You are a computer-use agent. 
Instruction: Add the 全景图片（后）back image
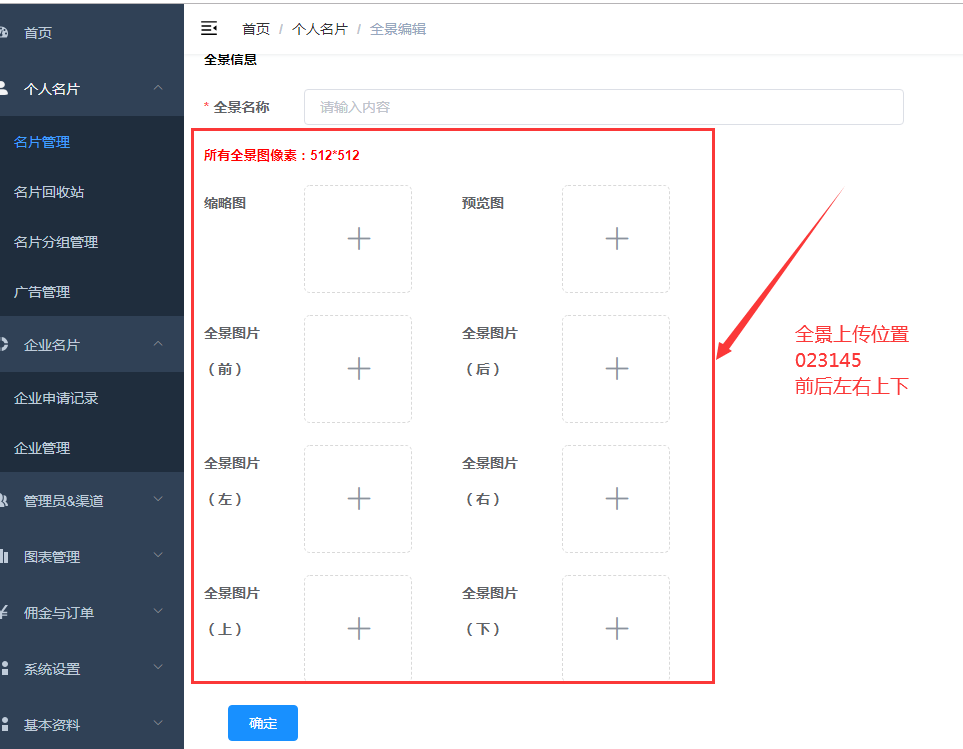click(x=616, y=369)
